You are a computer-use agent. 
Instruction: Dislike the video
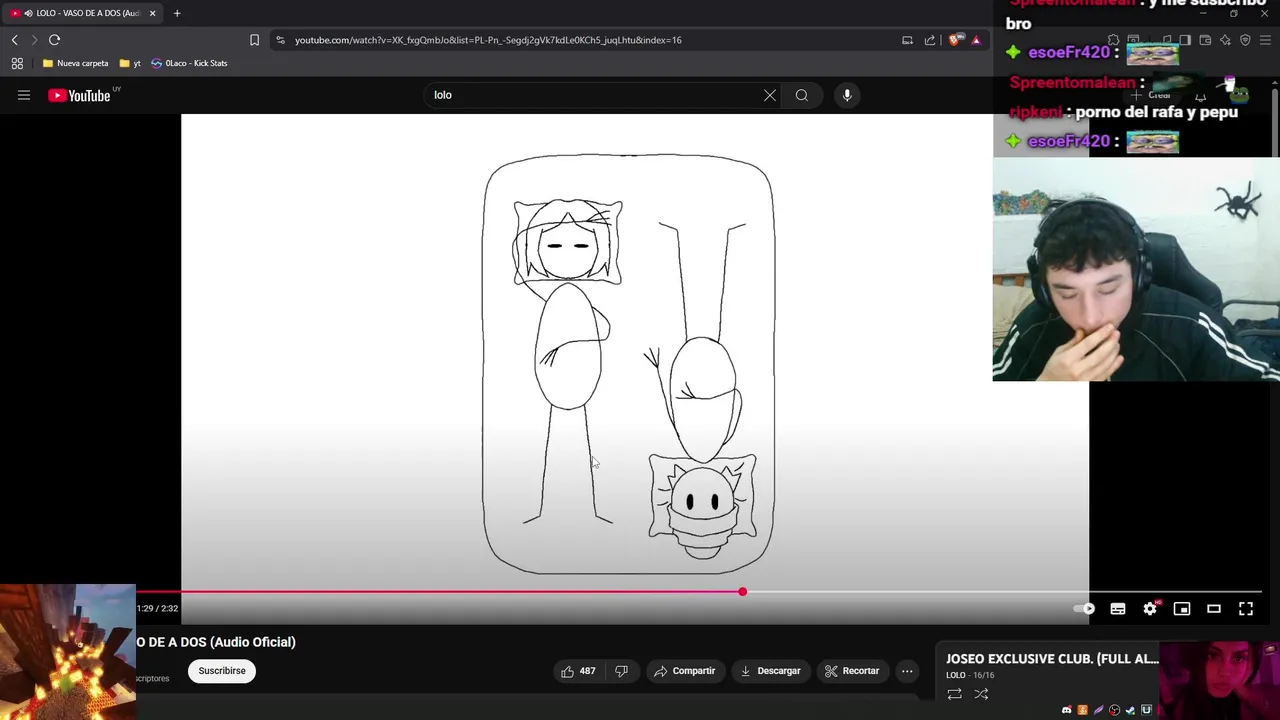click(621, 671)
